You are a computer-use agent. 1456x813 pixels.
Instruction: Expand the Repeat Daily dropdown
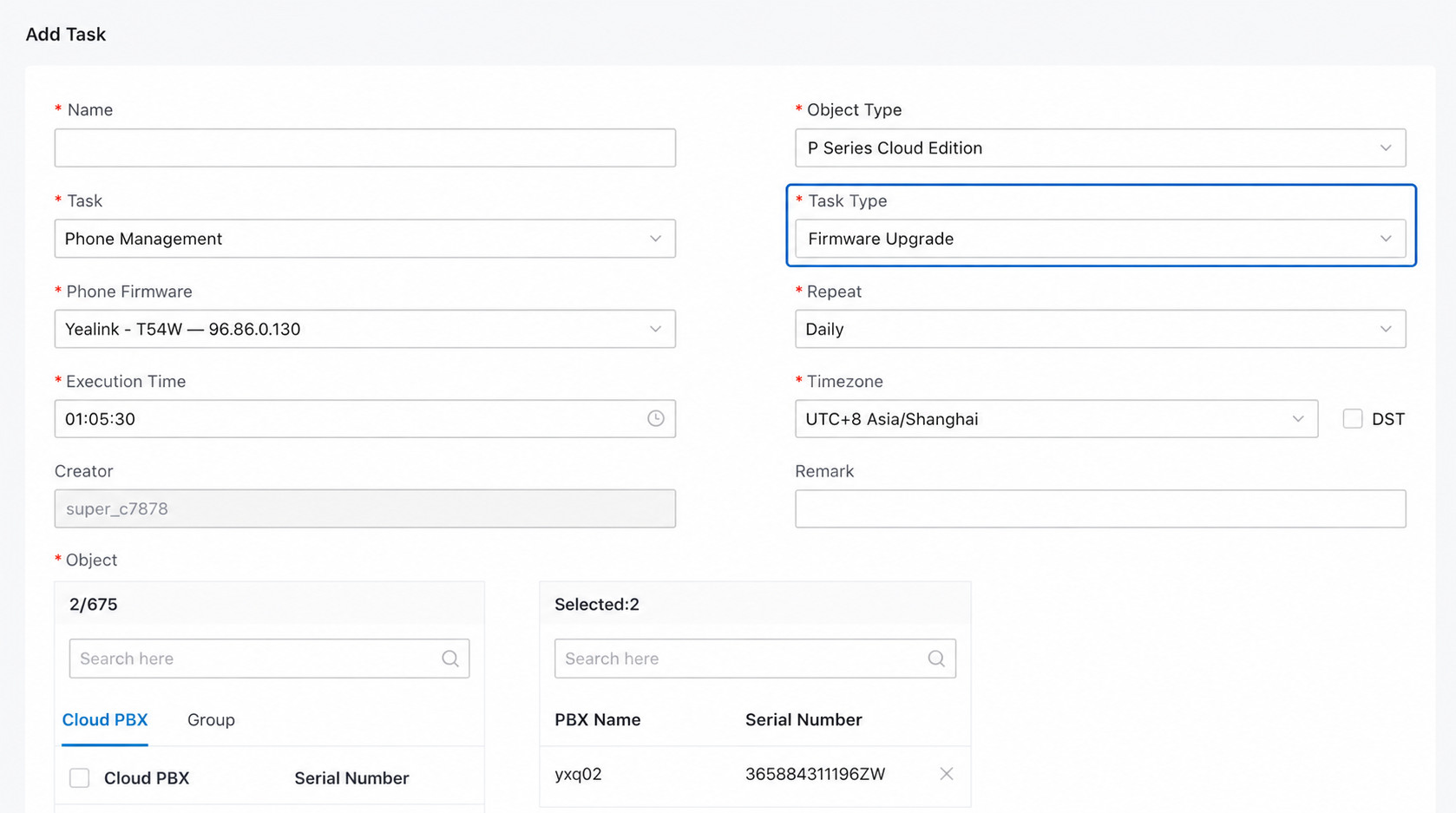click(1100, 329)
